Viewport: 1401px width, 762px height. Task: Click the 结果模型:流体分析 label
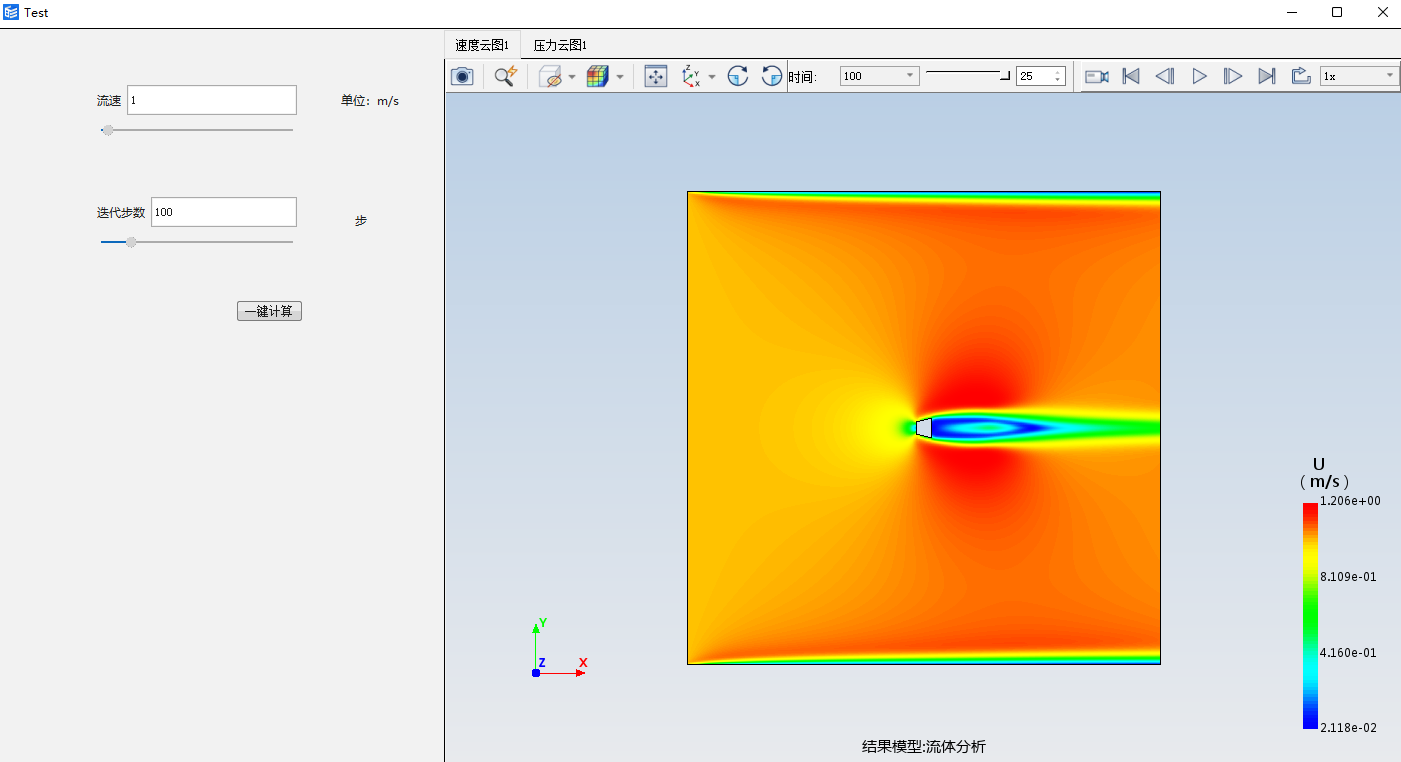[924, 746]
